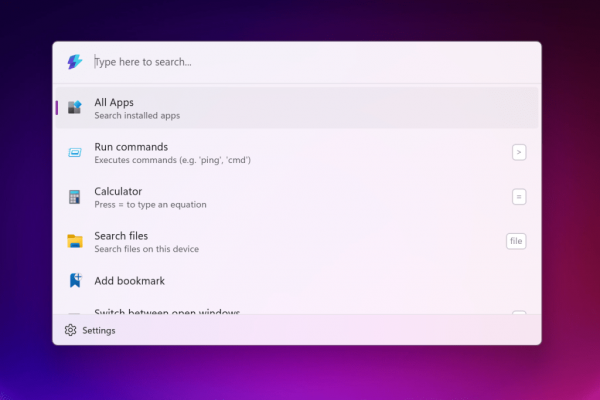This screenshot has height=400, width=600.
Task: Click the '=' alias badge
Action: pos(519,197)
